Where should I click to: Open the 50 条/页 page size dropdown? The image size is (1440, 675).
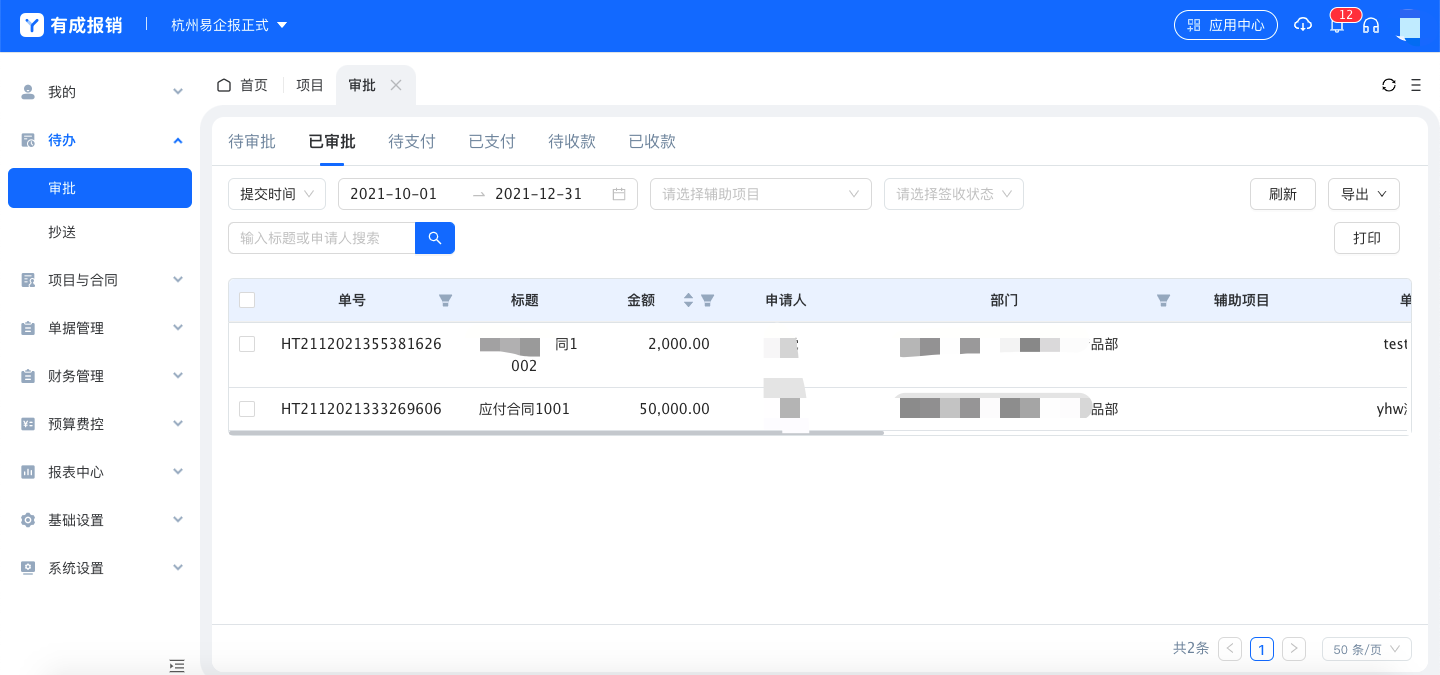(1367, 649)
